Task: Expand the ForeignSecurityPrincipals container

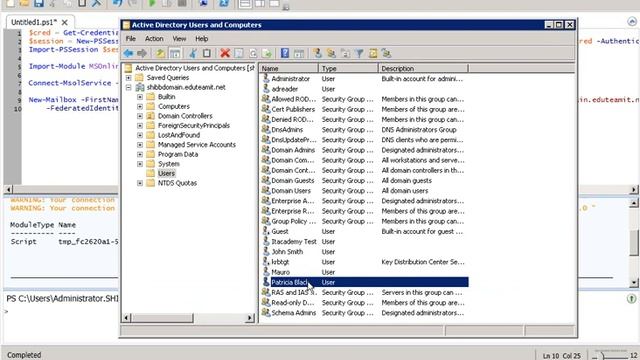Action: pos(140,126)
